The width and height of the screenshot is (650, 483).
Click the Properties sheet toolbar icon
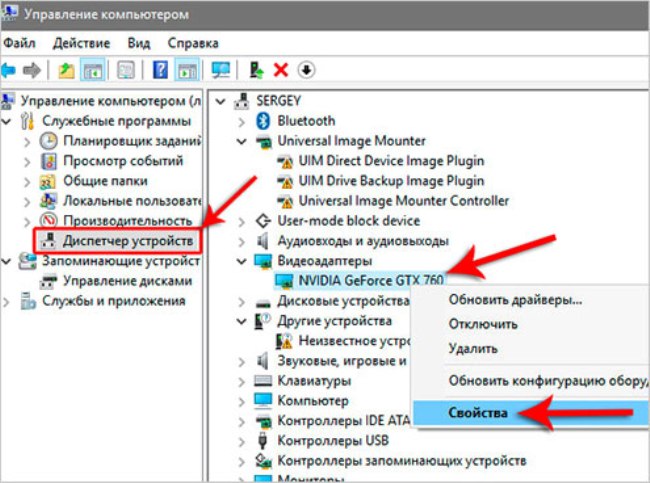click(x=127, y=70)
